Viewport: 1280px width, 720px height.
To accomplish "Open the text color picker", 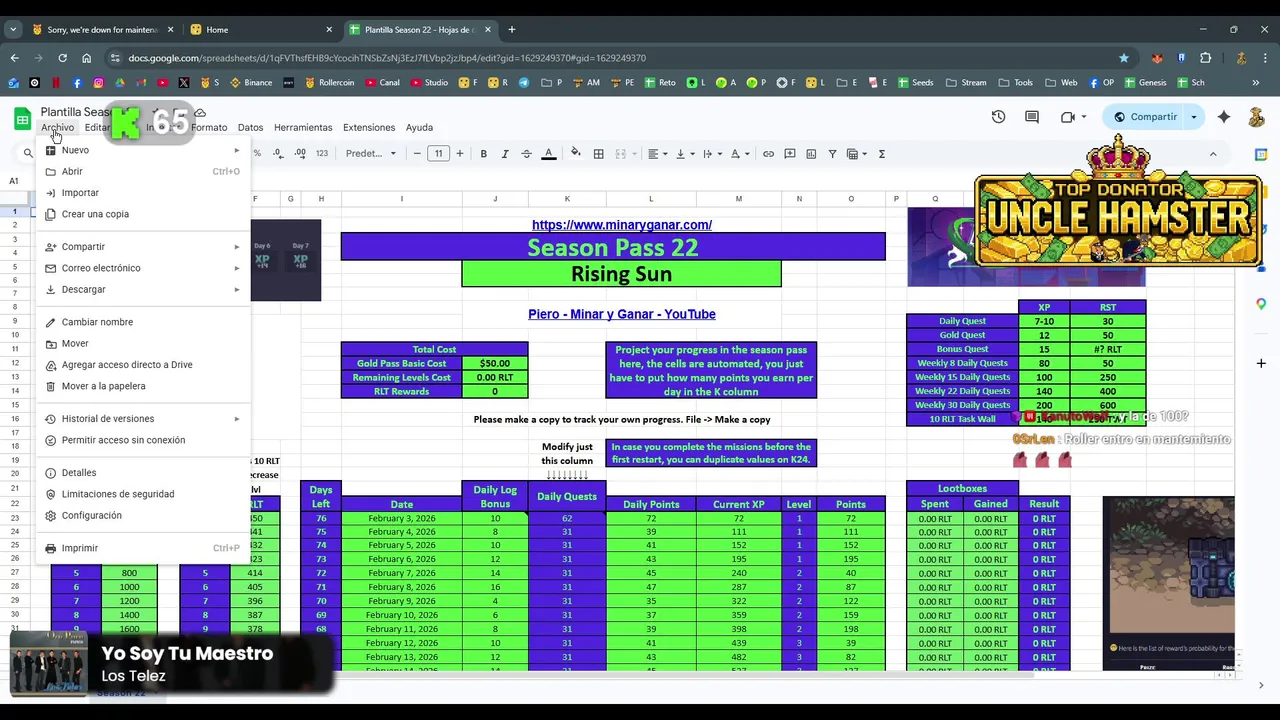I will point(549,154).
